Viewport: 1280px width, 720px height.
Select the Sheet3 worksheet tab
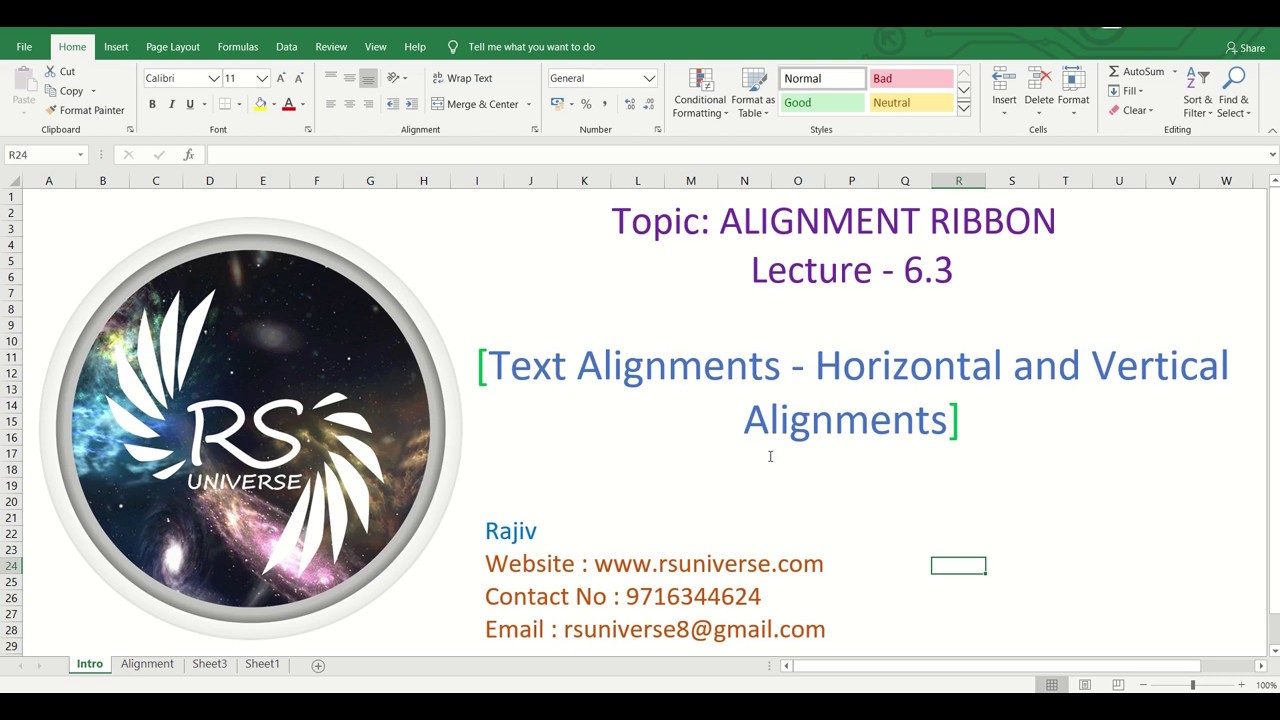tap(209, 664)
